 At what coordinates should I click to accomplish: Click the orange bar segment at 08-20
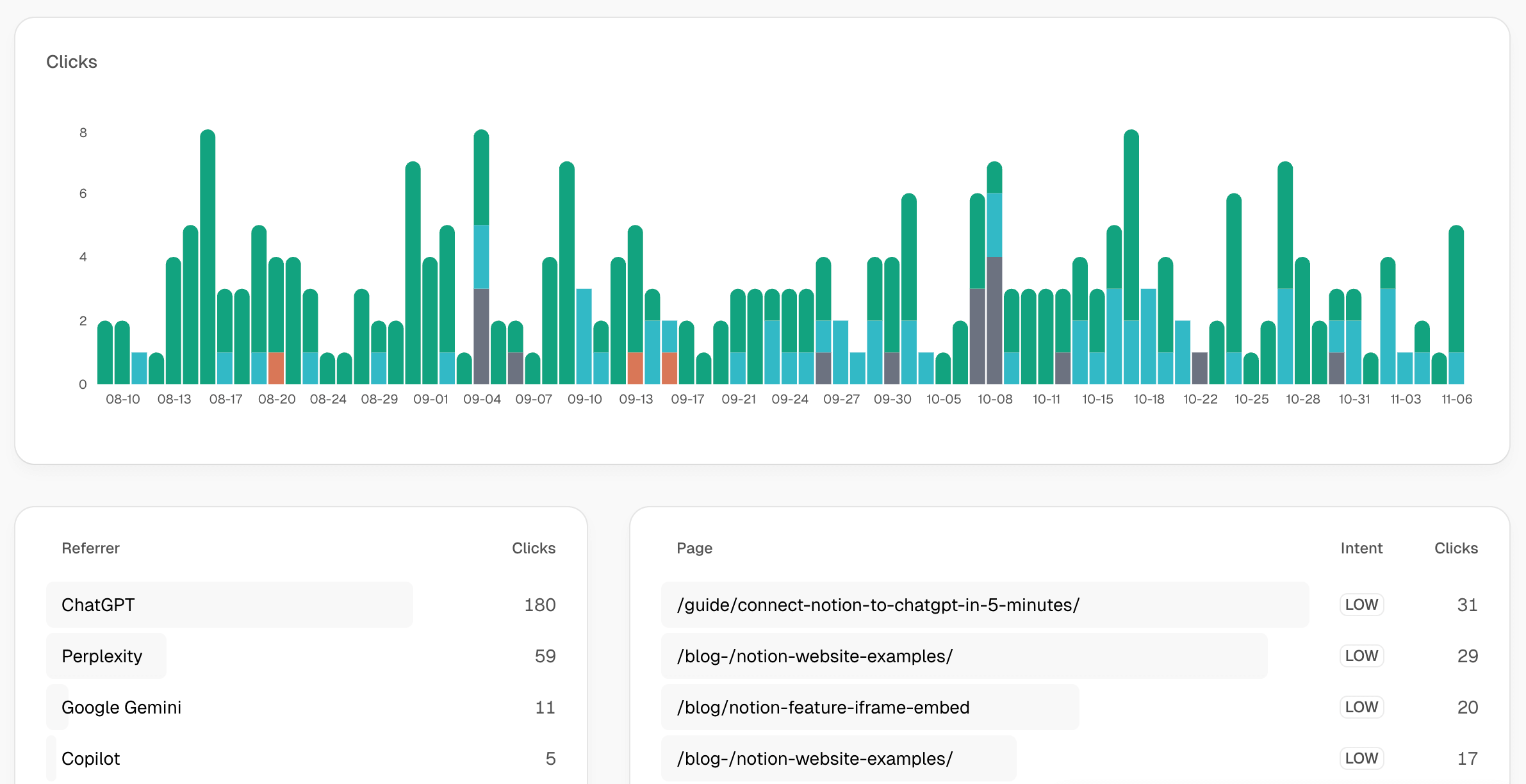276,368
